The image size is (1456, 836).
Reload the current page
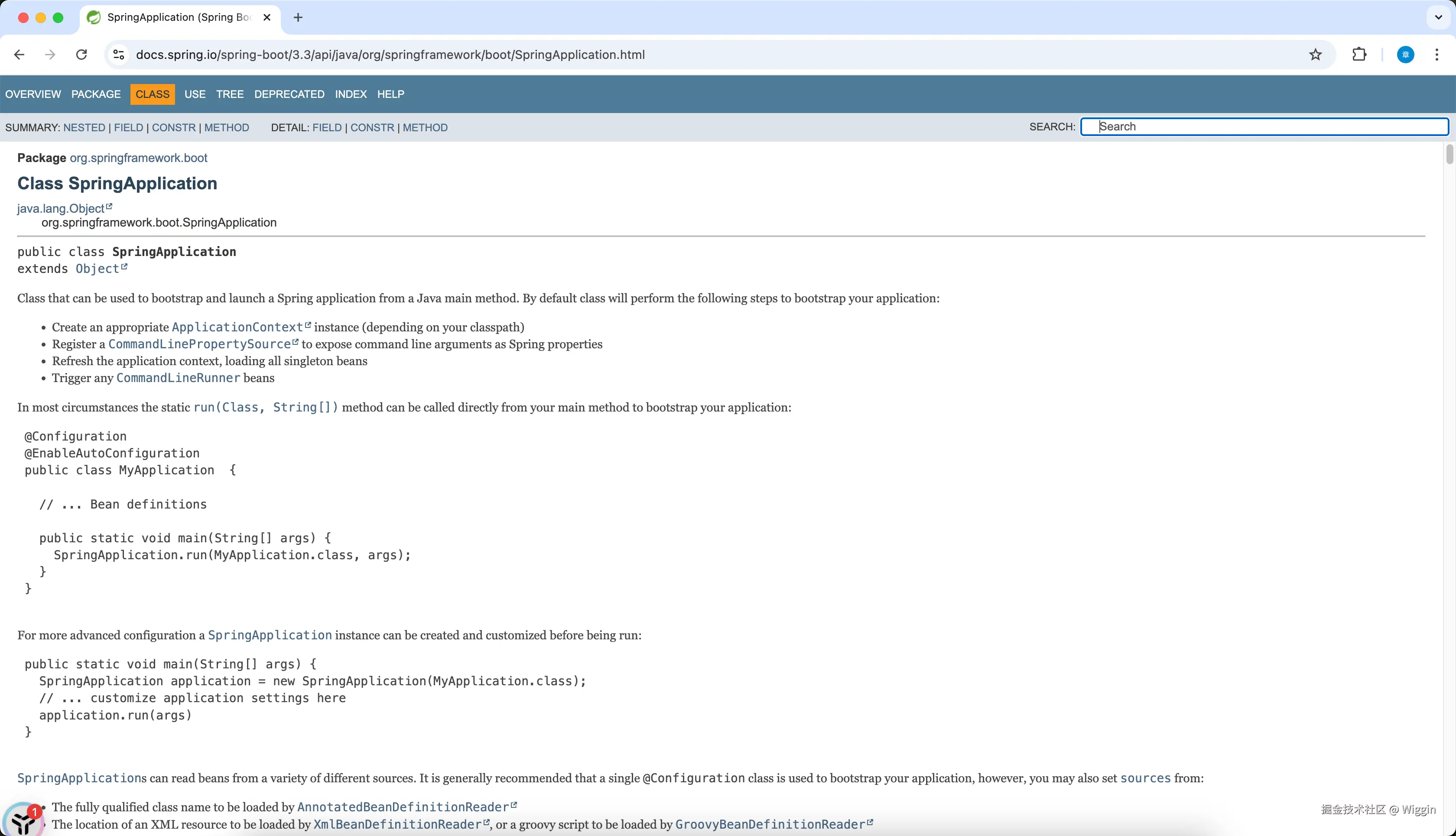(81, 55)
